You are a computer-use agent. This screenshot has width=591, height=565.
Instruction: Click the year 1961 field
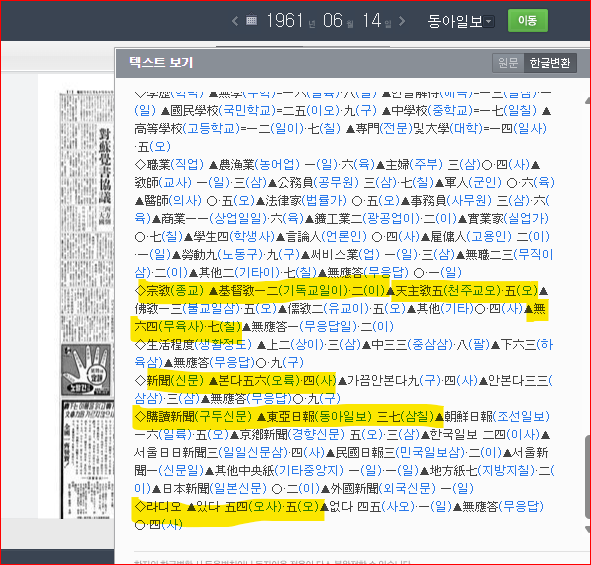285,20
